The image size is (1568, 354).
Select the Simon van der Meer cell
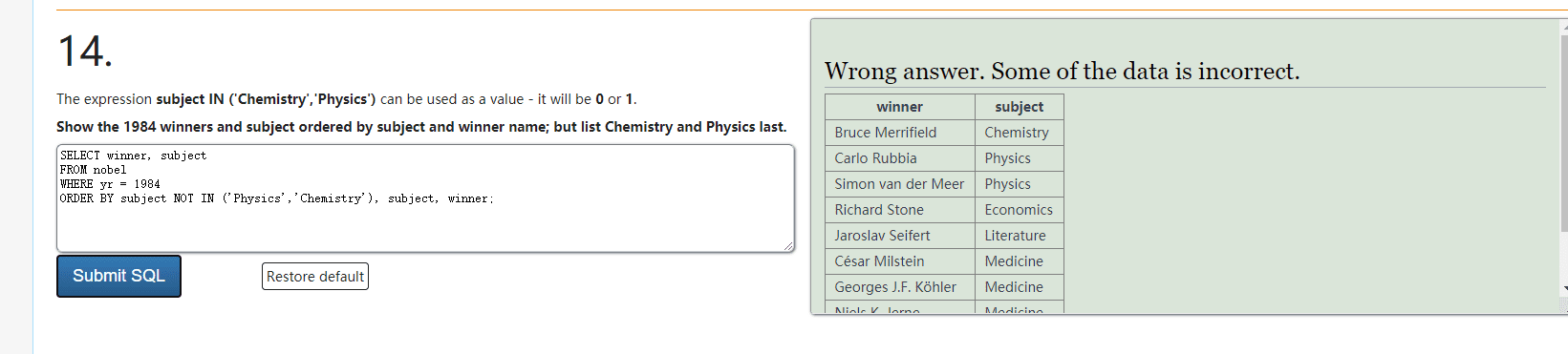coord(900,184)
